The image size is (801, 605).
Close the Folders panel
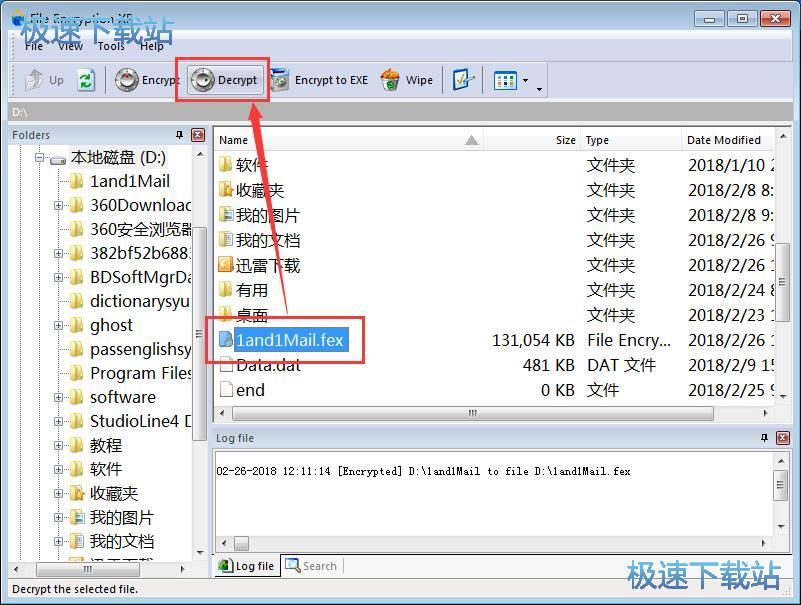[x=198, y=135]
